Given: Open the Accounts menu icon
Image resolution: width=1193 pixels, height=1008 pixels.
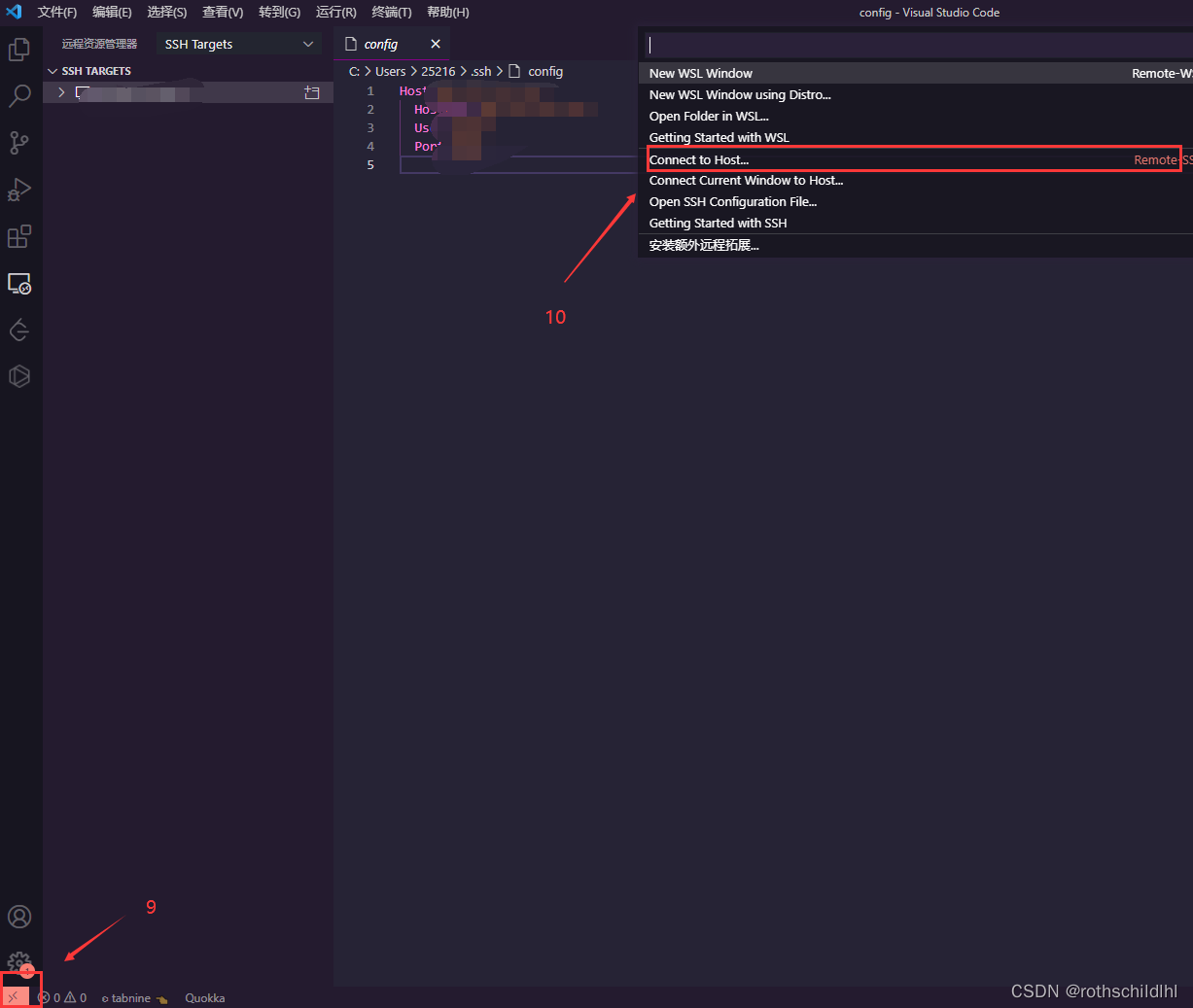Looking at the screenshot, I should (x=19, y=917).
